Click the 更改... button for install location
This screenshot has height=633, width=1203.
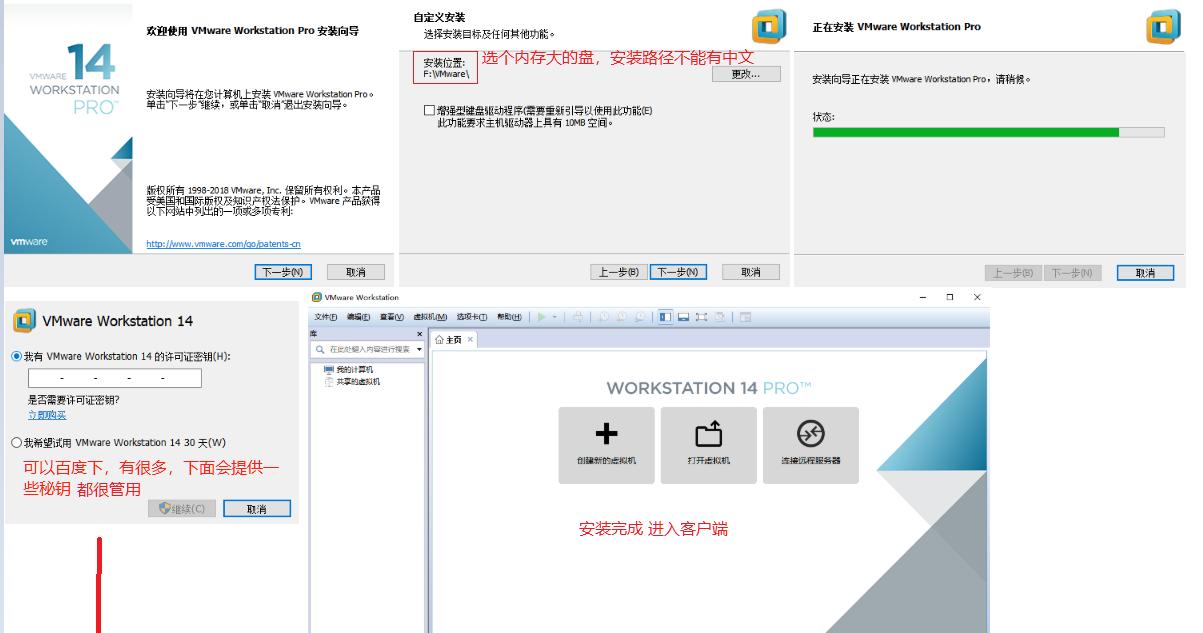pos(746,74)
